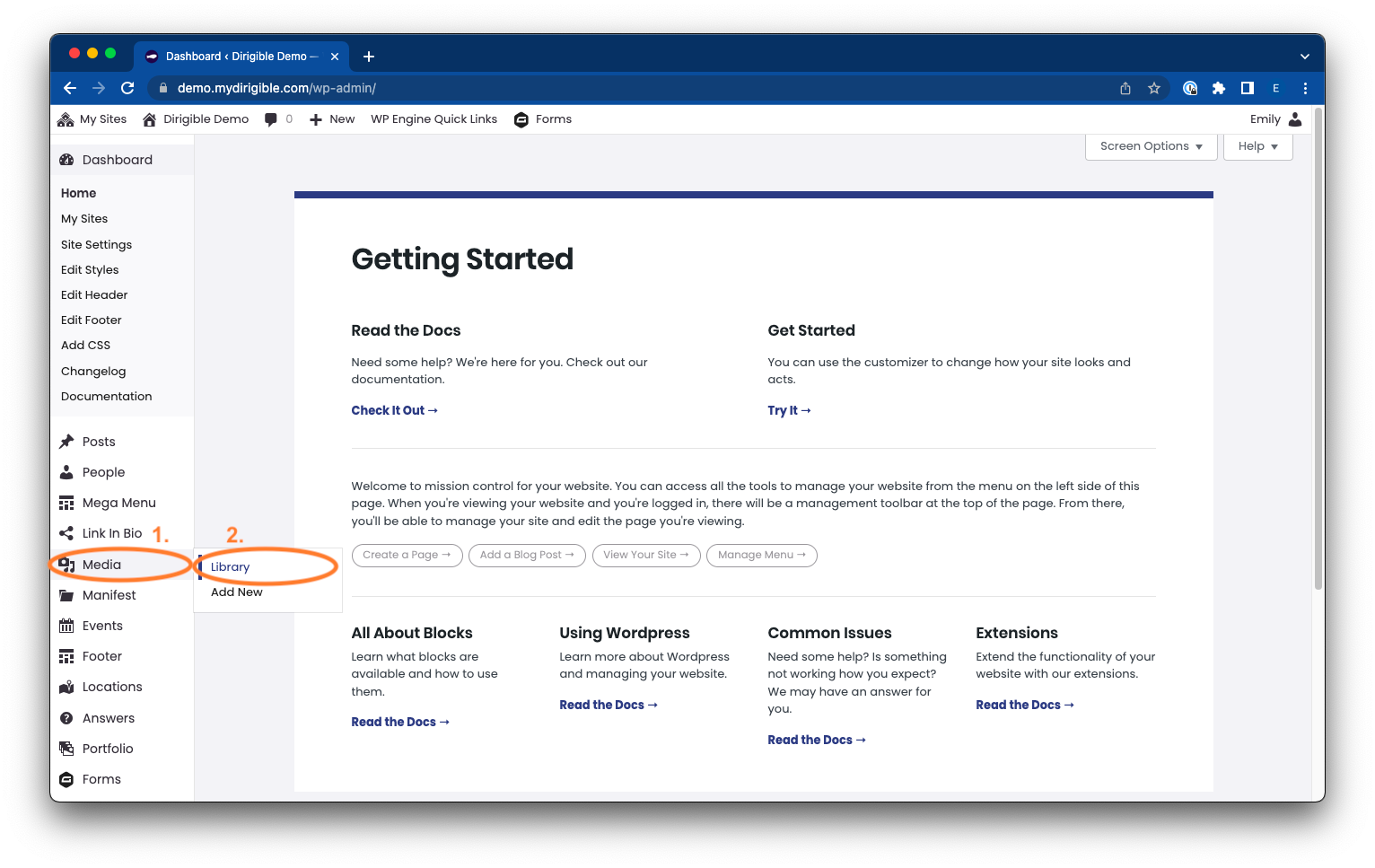Open WP Engine Quick Links
1375x868 pixels.
point(434,119)
